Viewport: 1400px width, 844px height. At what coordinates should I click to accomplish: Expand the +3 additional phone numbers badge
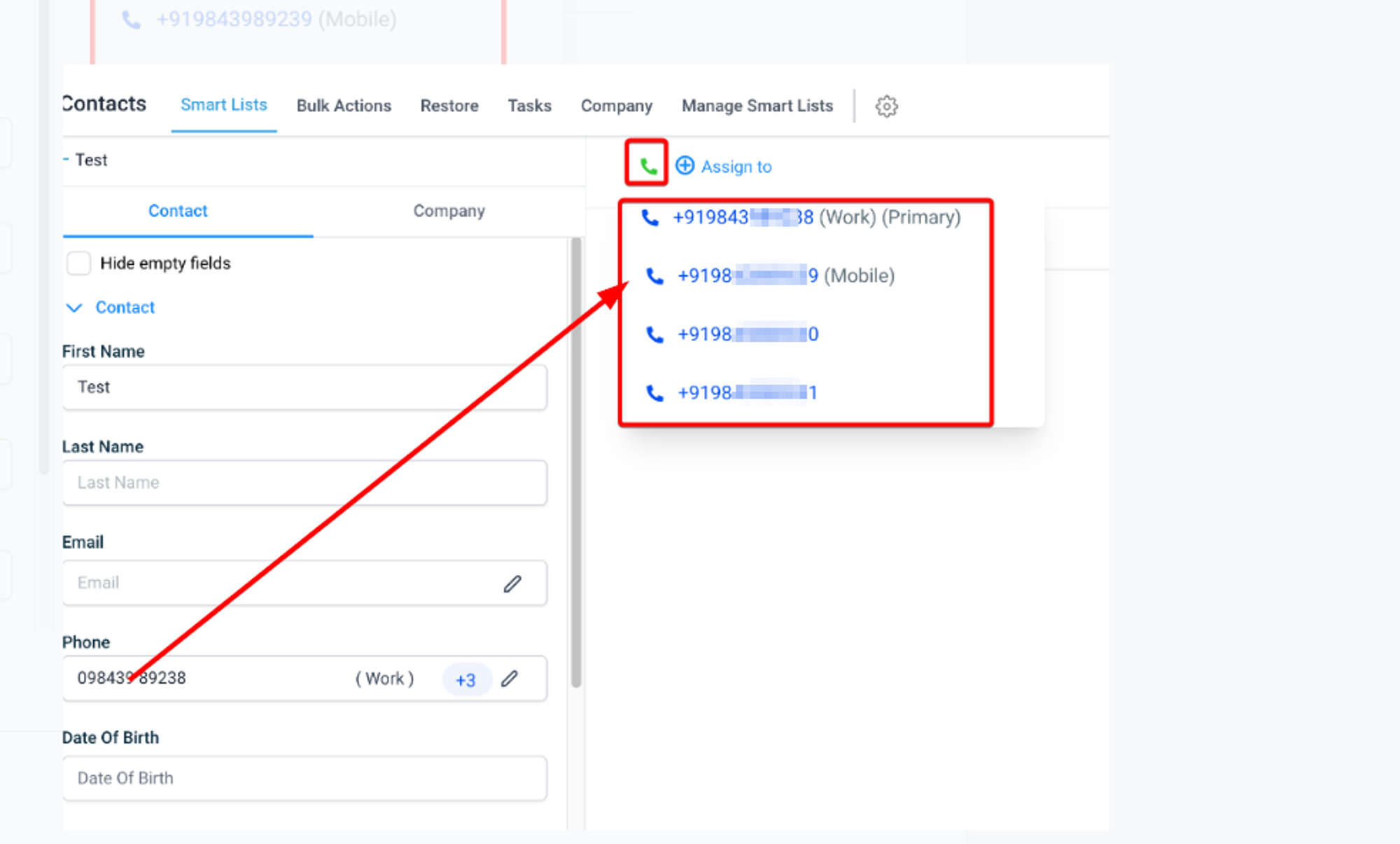tap(465, 679)
